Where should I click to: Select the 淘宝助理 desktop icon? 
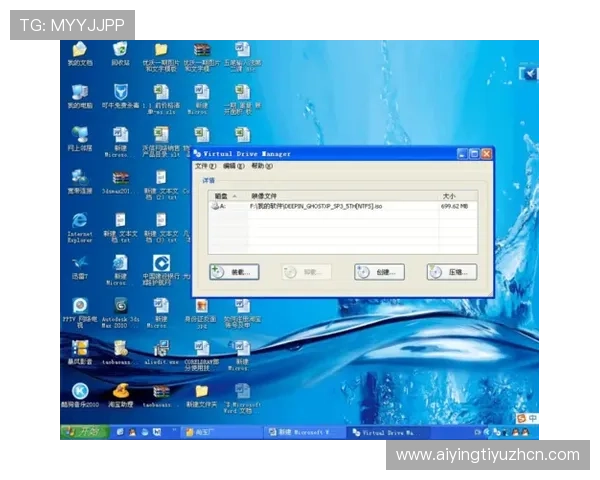[120, 392]
